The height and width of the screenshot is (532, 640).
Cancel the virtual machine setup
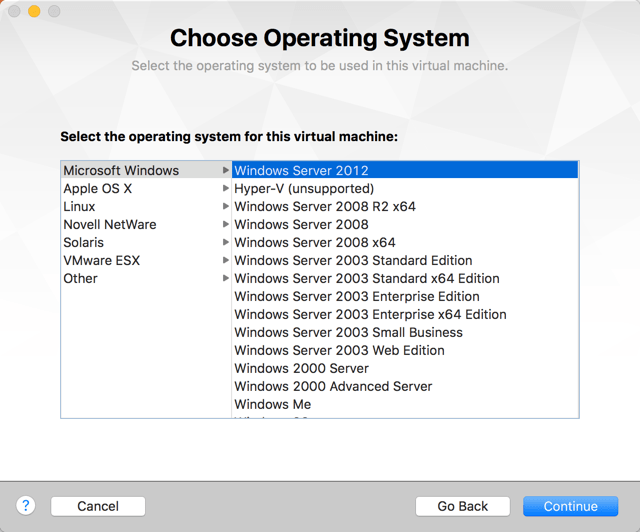pyautogui.click(x=98, y=506)
